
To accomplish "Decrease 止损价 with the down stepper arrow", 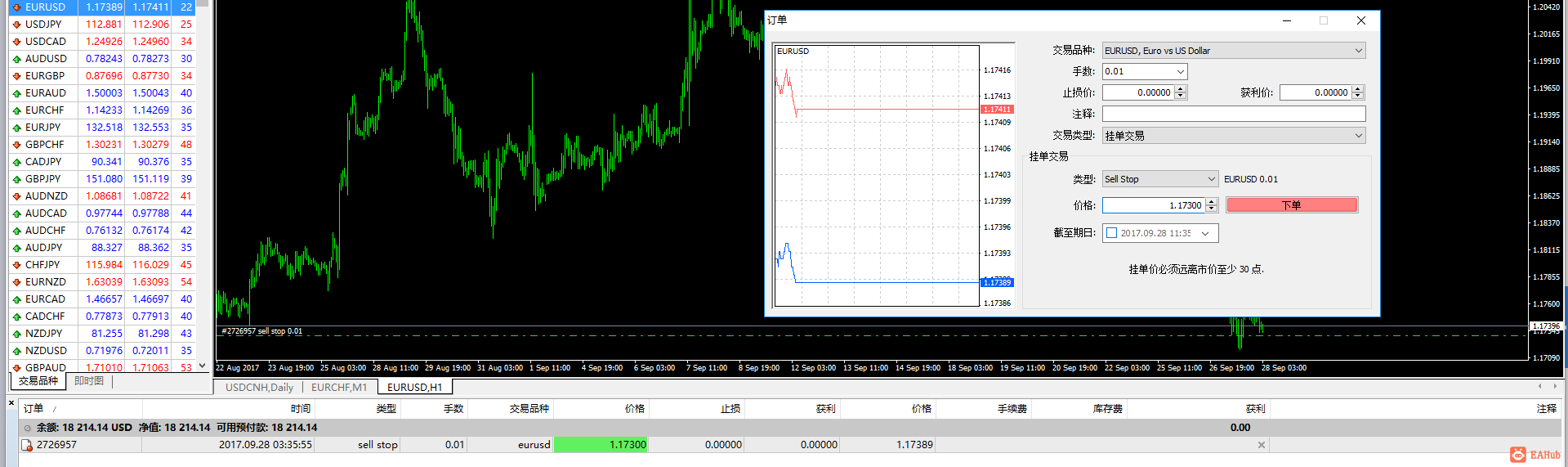I will coord(1181,97).
